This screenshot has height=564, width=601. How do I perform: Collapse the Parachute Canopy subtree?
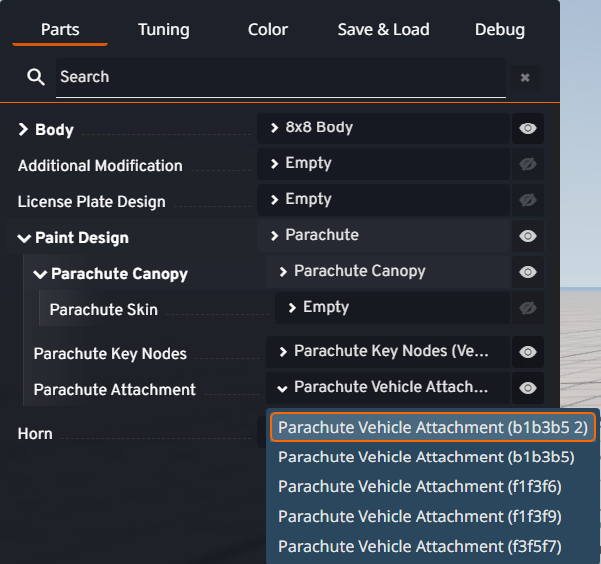click(39, 274)
